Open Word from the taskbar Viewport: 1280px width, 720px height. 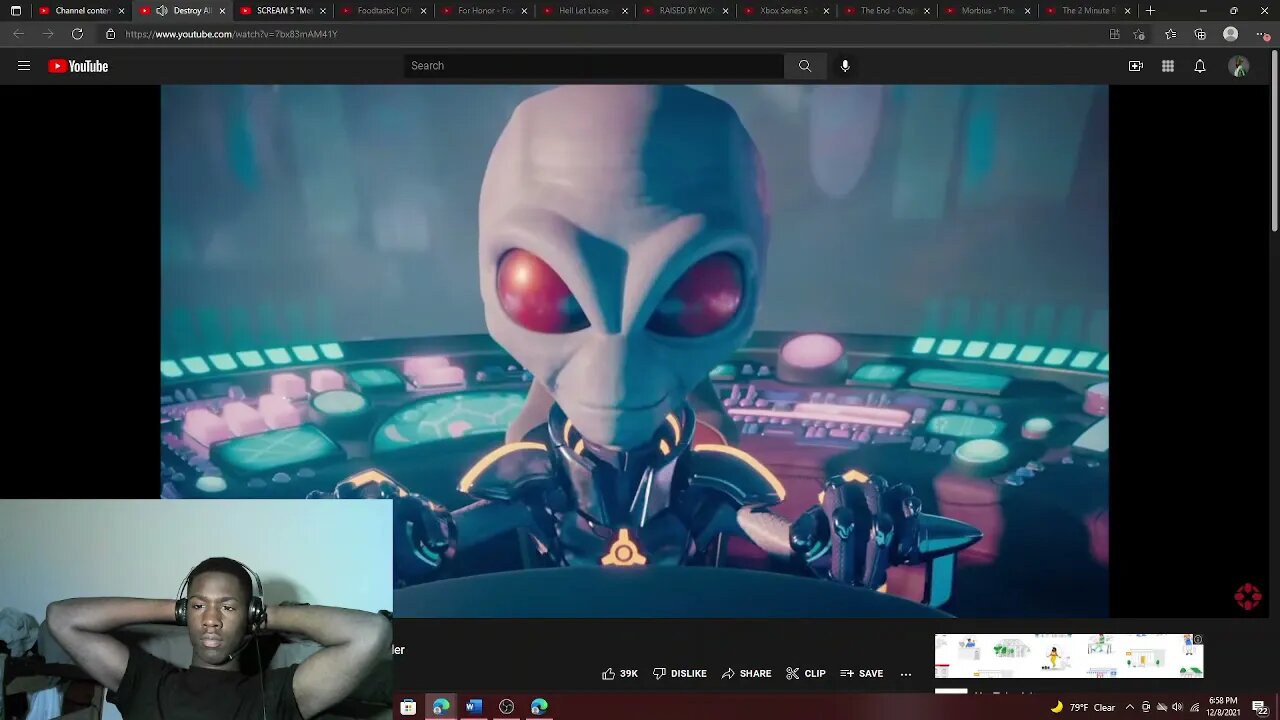(x=474, y=707)
